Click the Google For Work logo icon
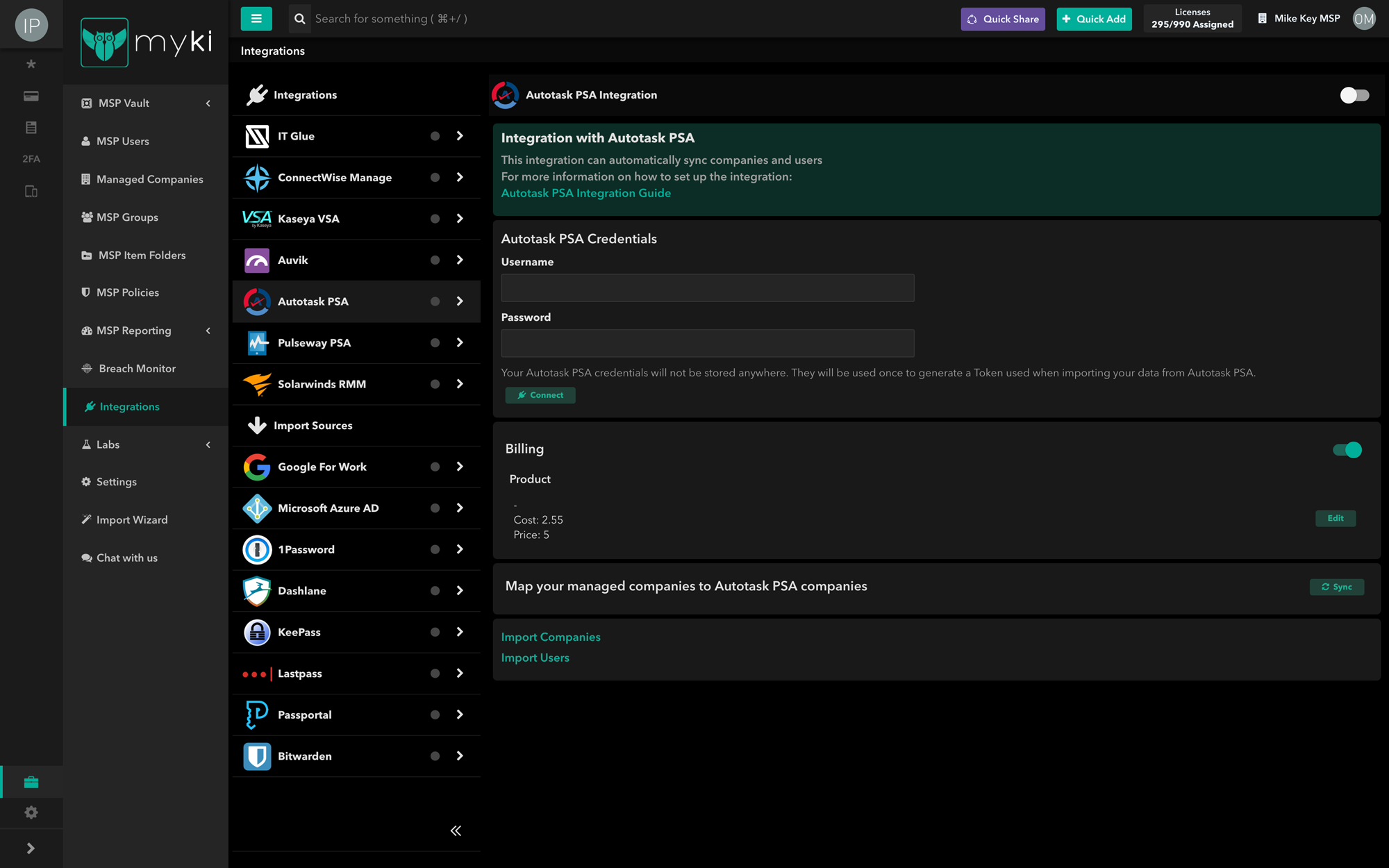The height and width of the screenshot is (868, 1389). click(x=257, y=467)
